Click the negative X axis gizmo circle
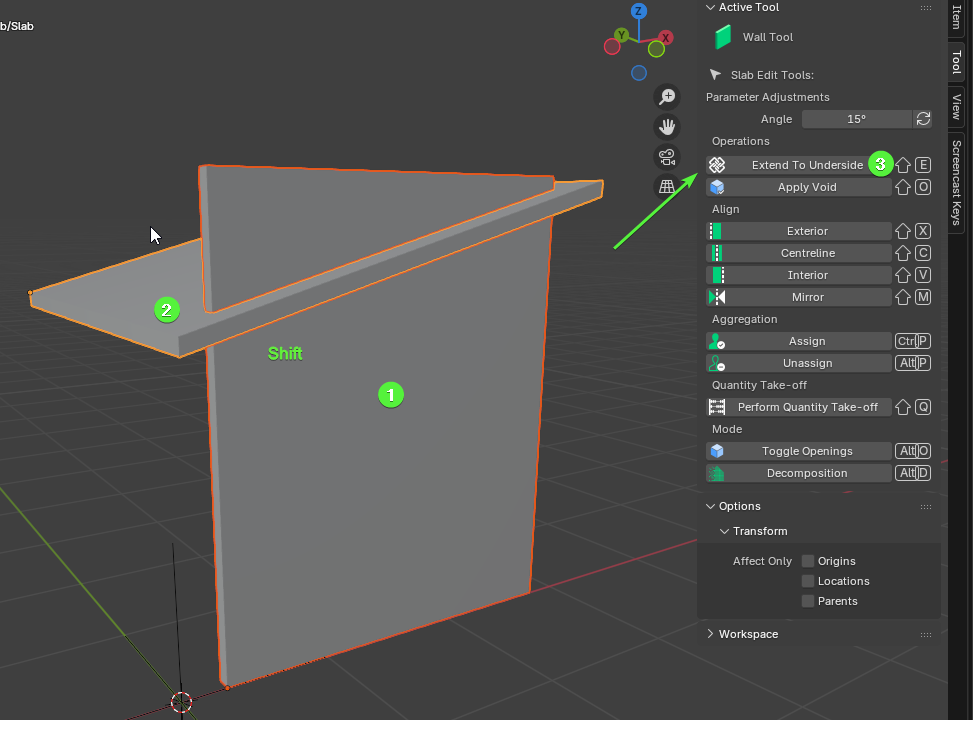This screenshot has height=750, width=973. [612, 47]
